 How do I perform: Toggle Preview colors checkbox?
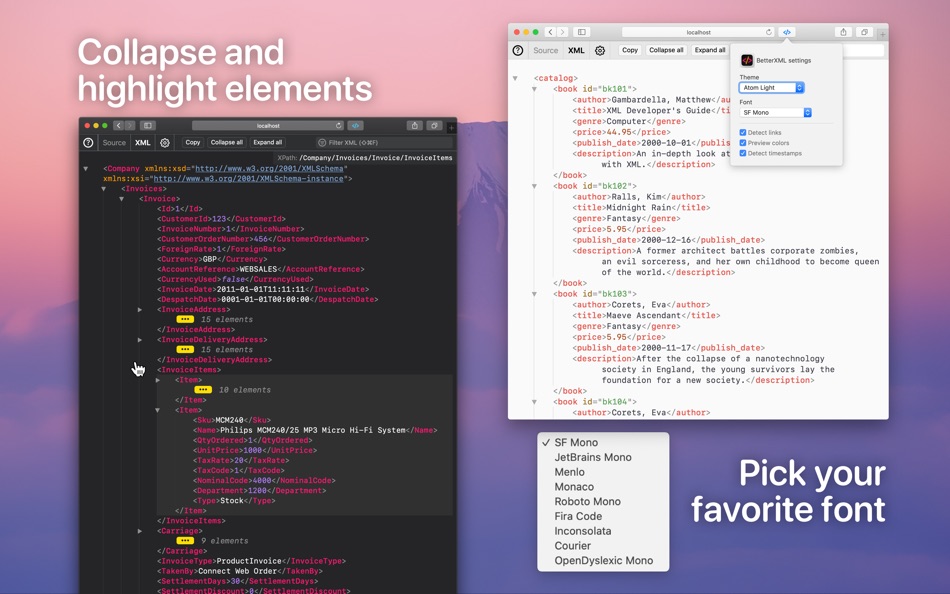(743, 142)
